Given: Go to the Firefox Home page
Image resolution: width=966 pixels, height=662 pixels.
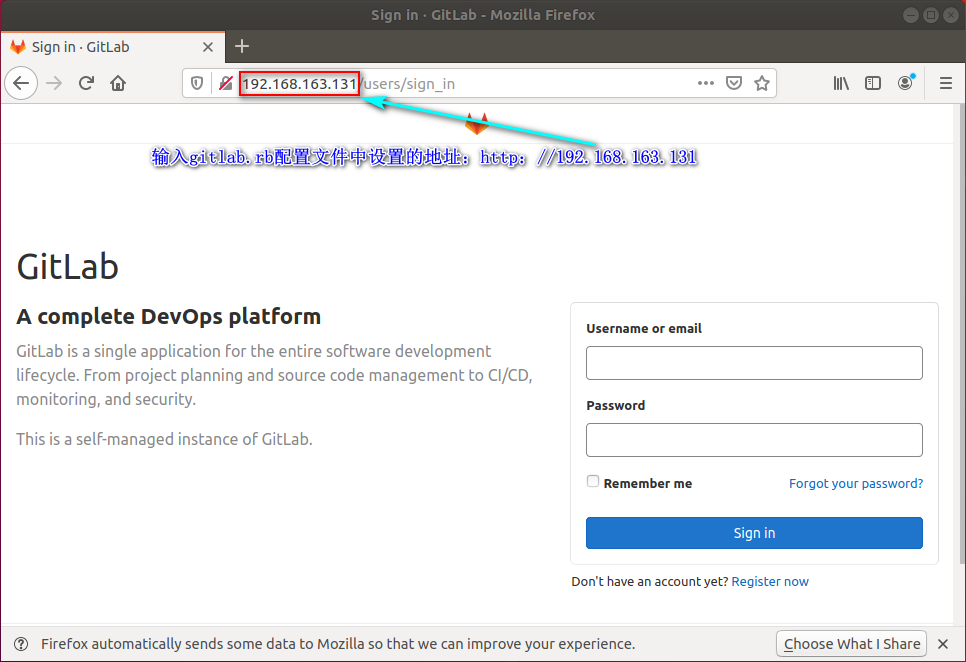Looking at the screenshot, I should [118, 83].
